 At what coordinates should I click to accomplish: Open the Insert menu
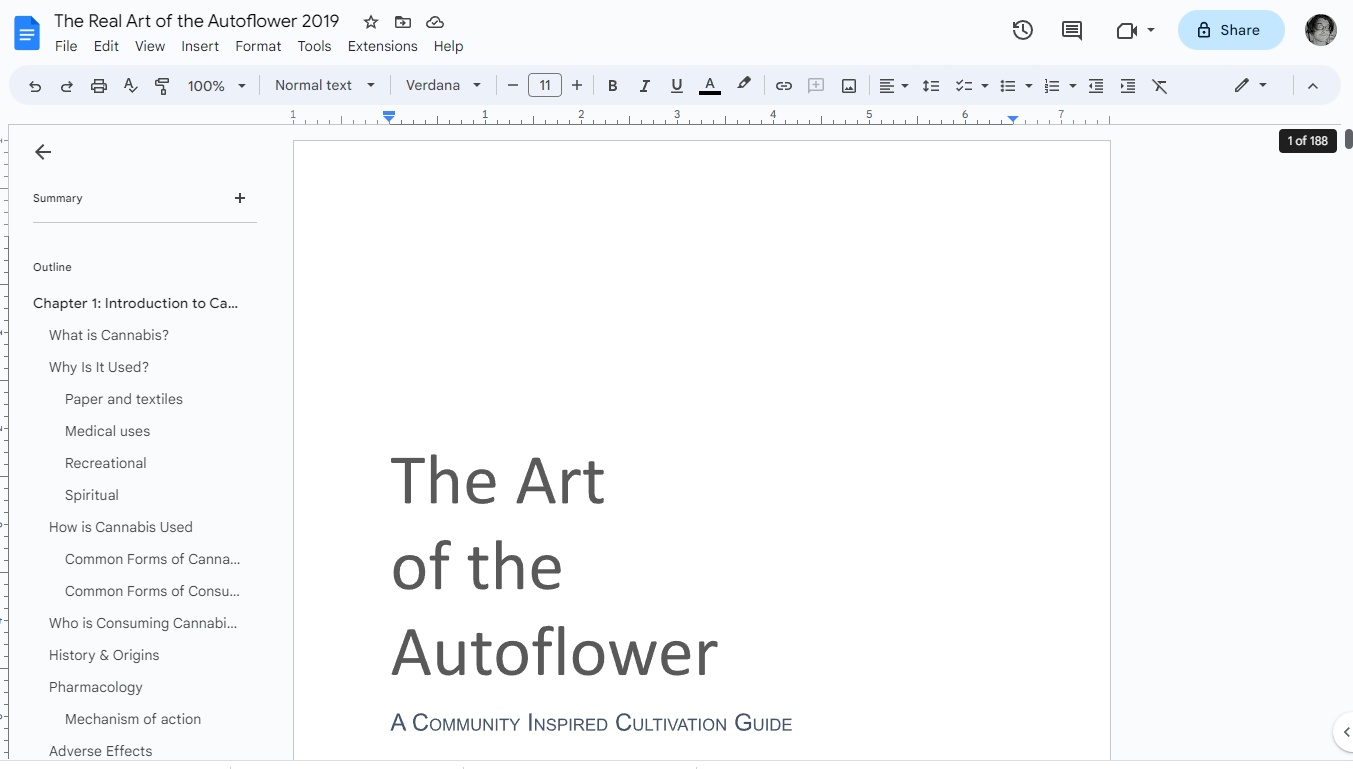(x=200, y=46)
